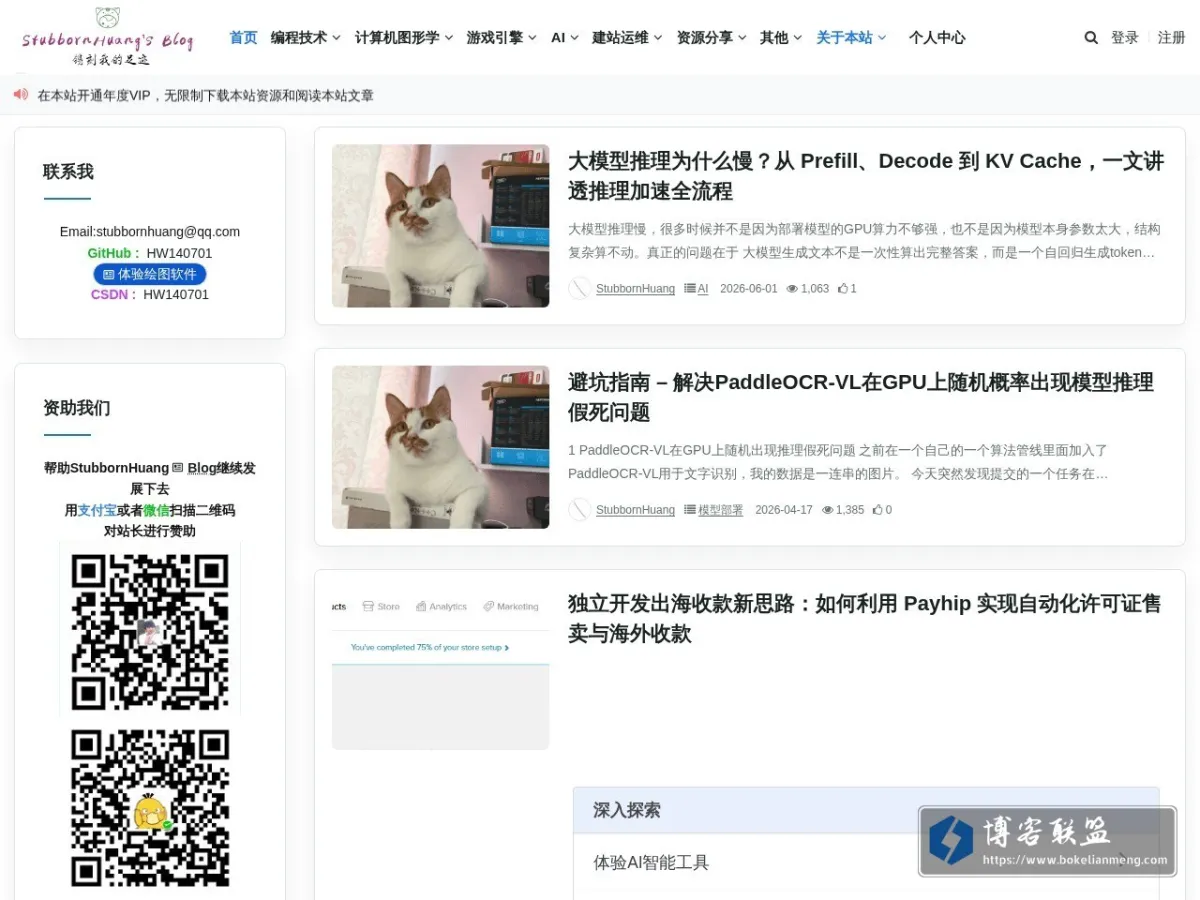Click the upper donation QR code
The image size is (1200, 900).
click(x=150, y=633)
